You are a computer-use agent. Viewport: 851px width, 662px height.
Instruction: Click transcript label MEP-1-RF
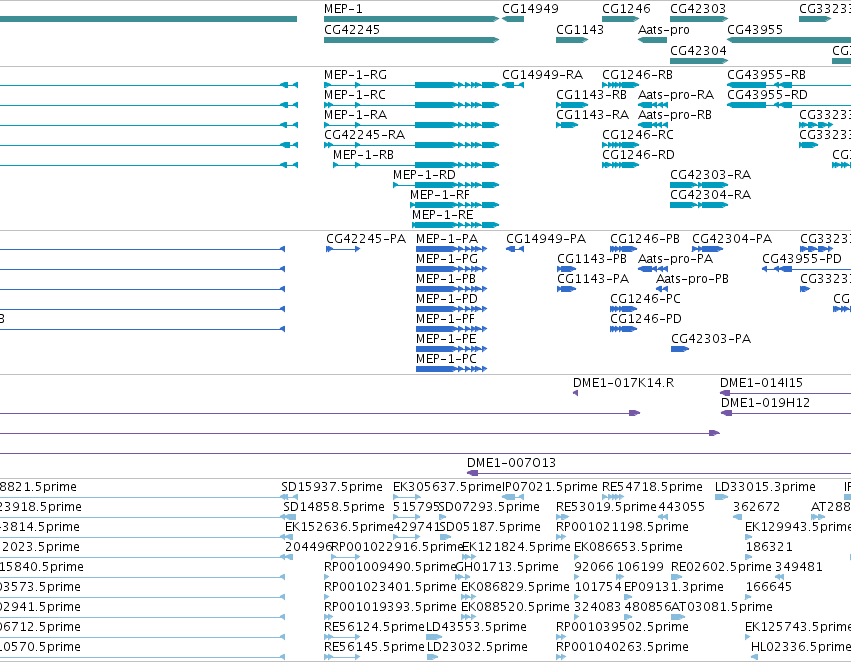point(440,195)
